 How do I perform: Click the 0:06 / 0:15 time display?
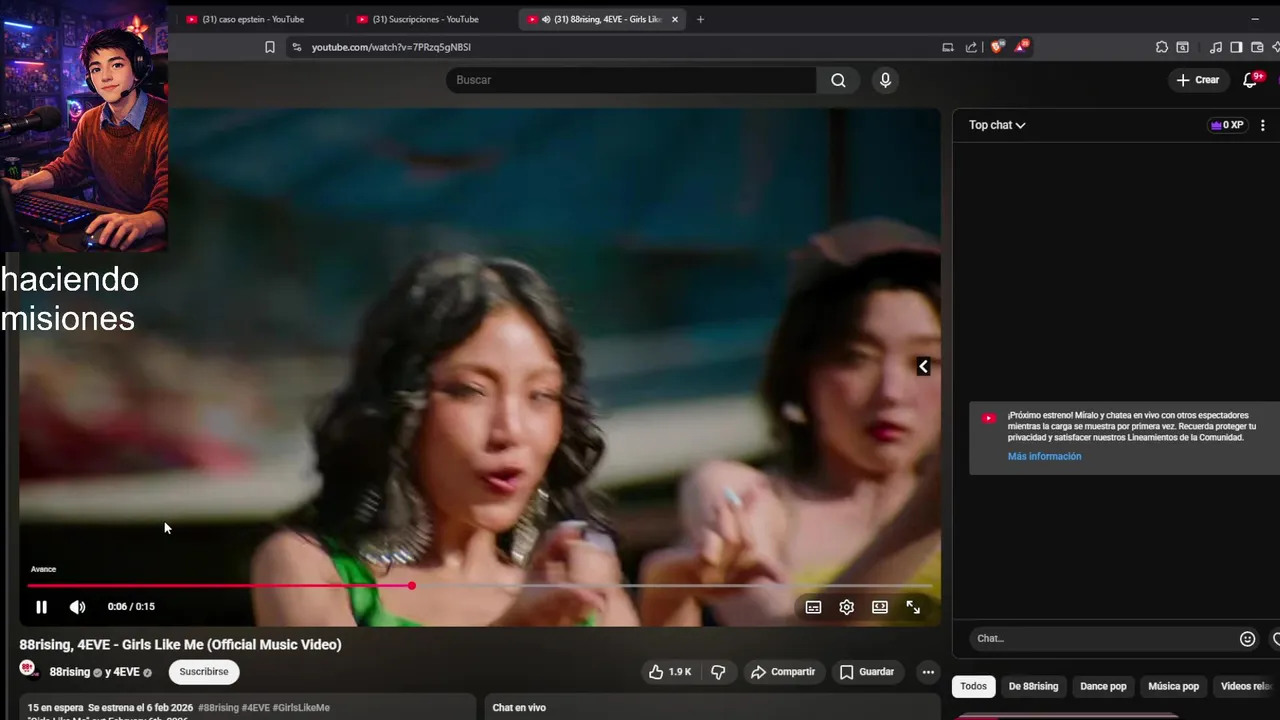[131, 607]
